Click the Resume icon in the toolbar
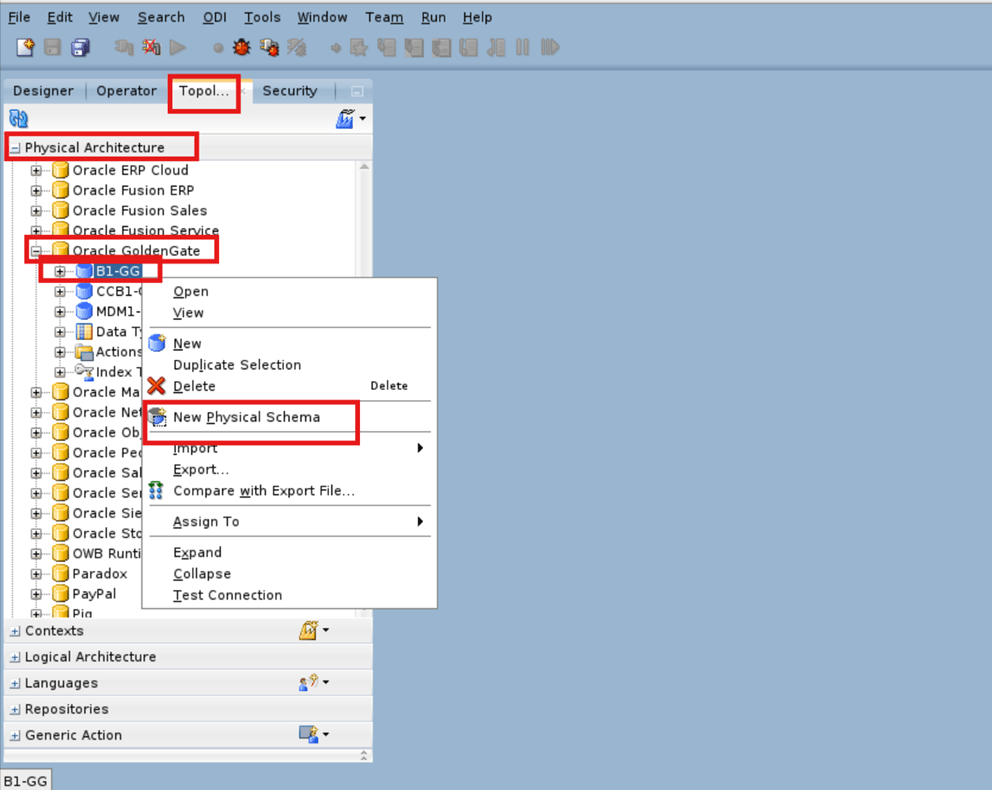The width and height of the screenshot is (992, 790). 549,47
